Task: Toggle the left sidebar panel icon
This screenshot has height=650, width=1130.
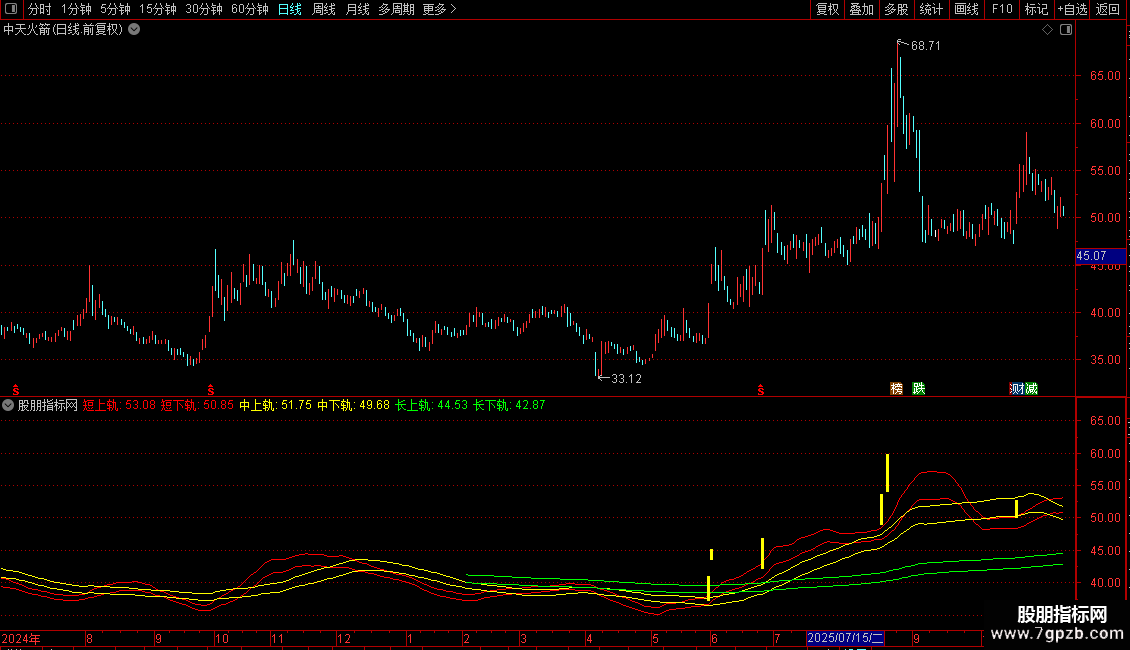Action: (11, 9)
